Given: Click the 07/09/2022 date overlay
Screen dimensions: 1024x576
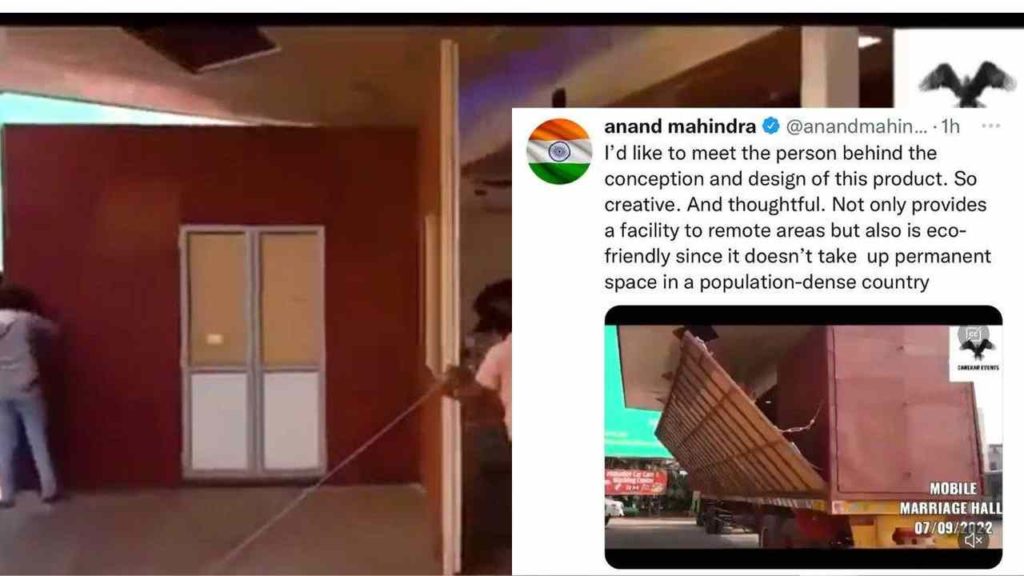Looking at the screenshot, I should [x=953, y=527].
